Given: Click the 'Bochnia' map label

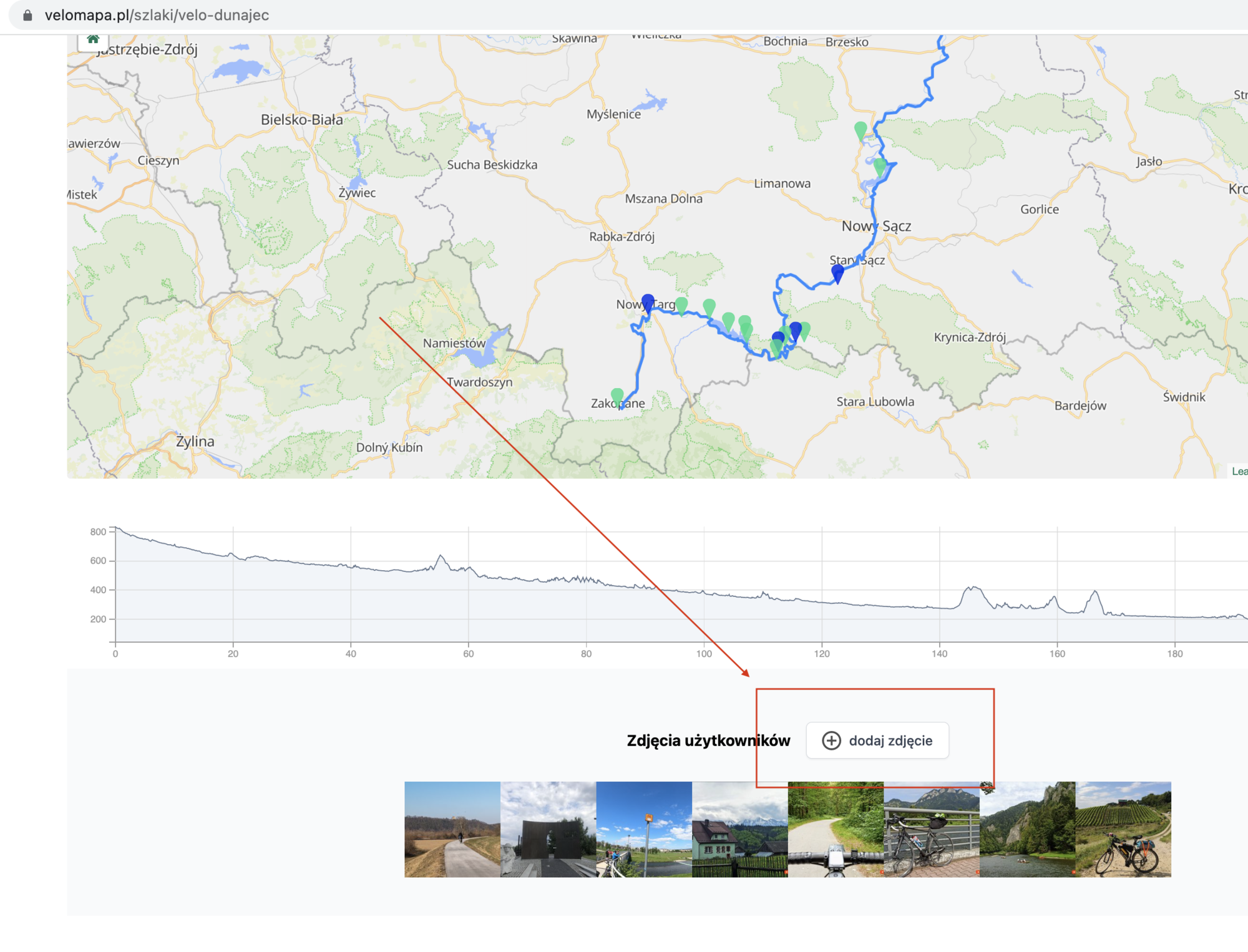Looking at the screenshot, I should click(x=786, y=41).
